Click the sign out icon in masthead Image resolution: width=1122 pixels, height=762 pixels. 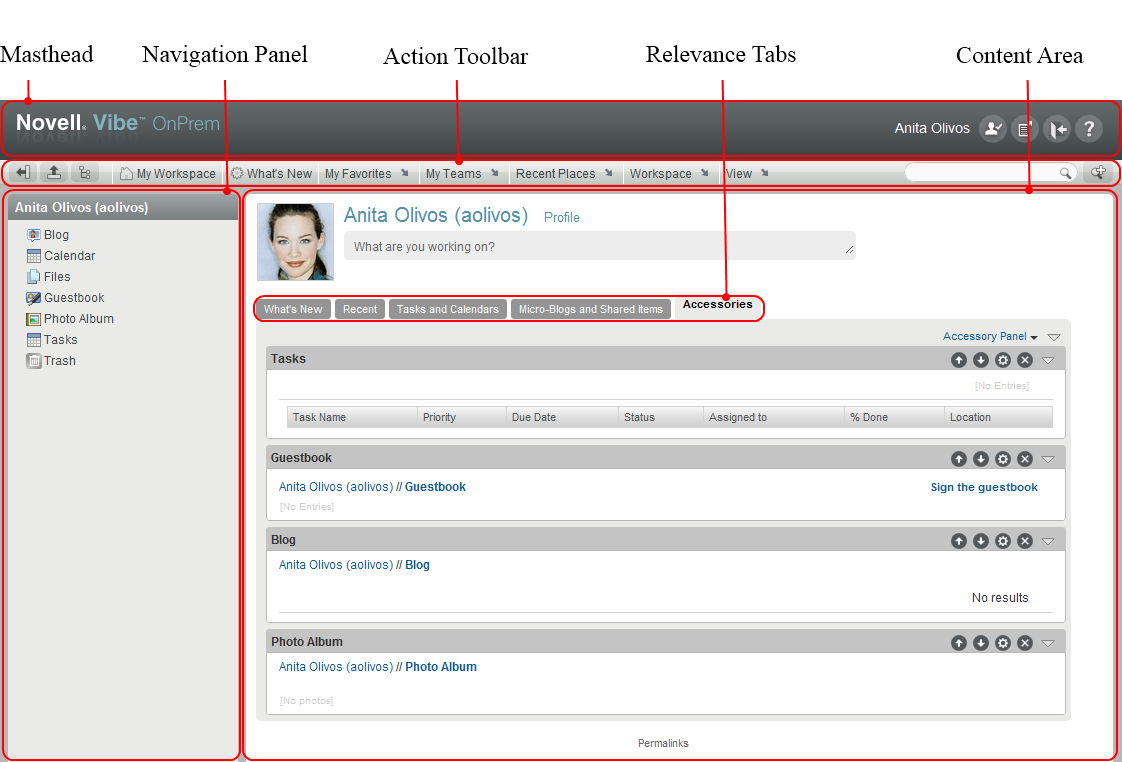(1057, 129)
